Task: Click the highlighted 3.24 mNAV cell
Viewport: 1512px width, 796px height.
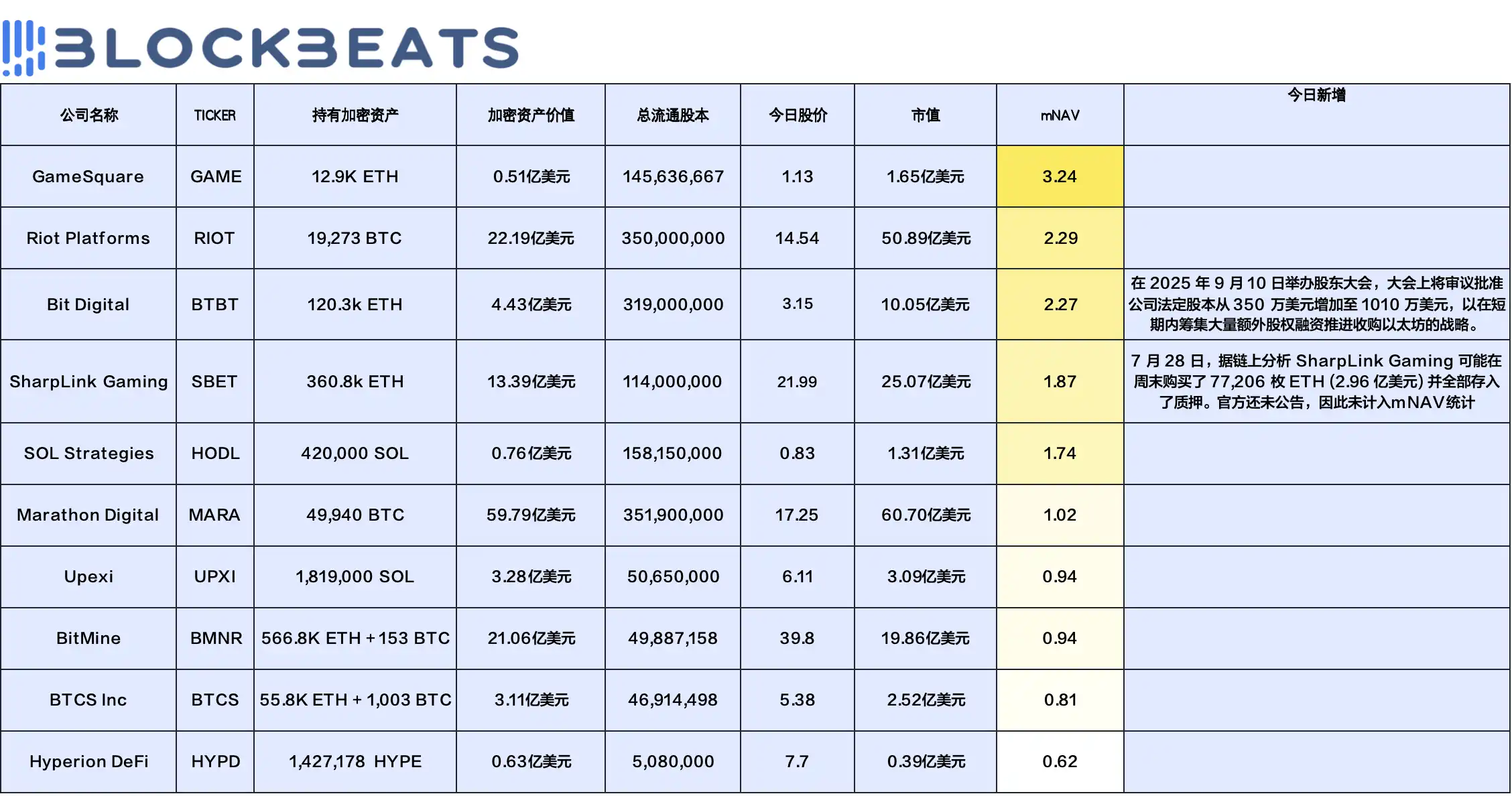Action: click(x=1060, y=176)
